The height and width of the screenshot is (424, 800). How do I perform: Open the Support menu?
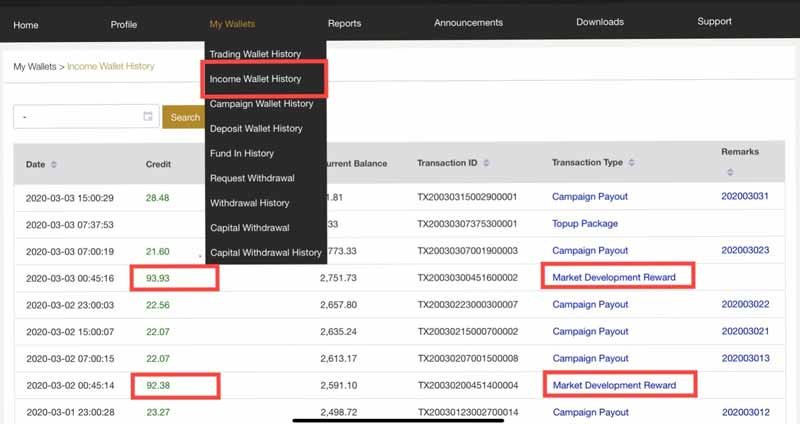[x=714, y=21]
